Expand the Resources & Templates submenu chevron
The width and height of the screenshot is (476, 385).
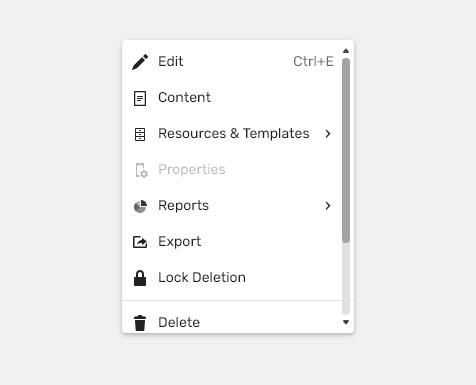(x=328, y=134)
